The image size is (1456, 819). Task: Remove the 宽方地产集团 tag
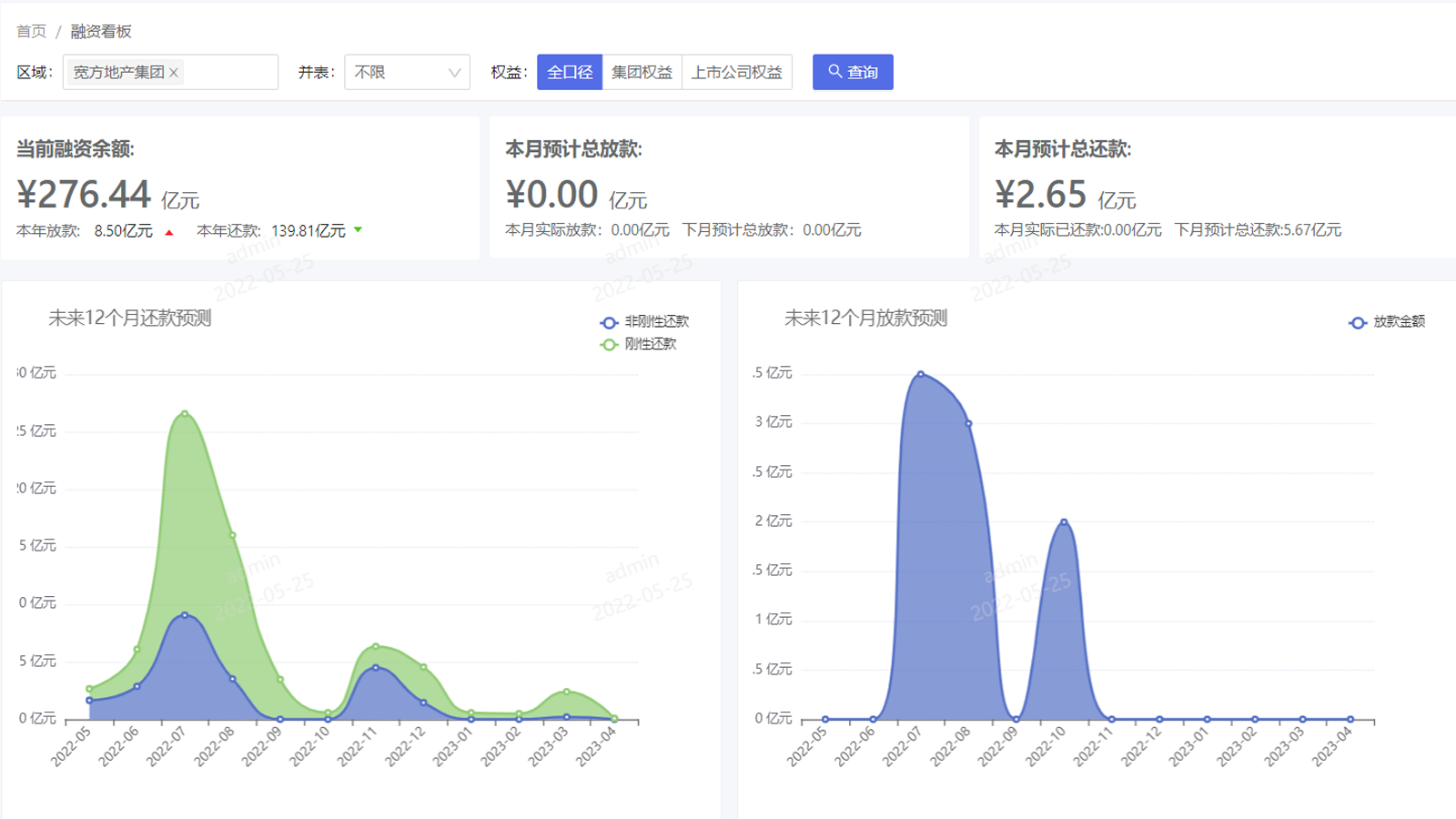[174, 73]
